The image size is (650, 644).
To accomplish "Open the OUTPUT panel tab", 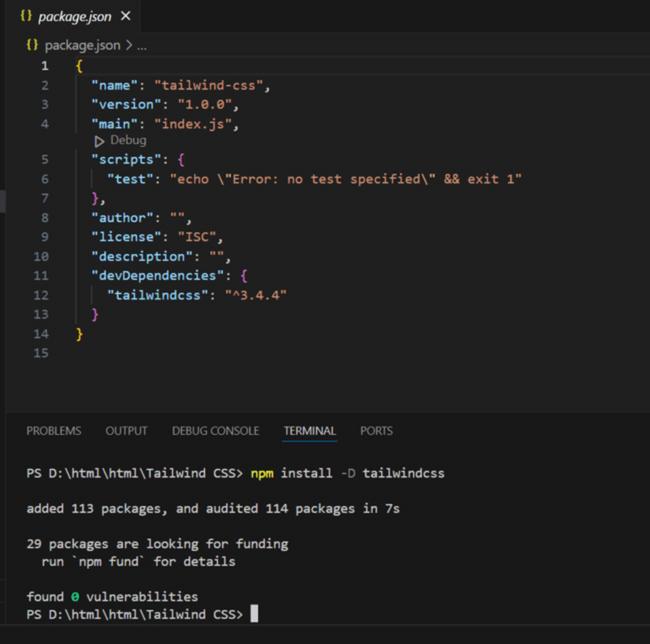I will [x=126, y=431].
